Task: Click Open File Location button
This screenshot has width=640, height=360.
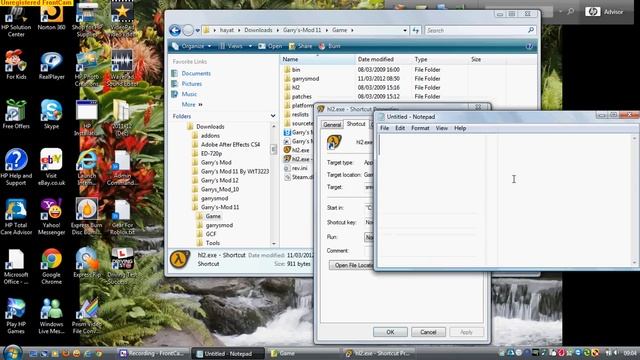Action: [351, 265]
